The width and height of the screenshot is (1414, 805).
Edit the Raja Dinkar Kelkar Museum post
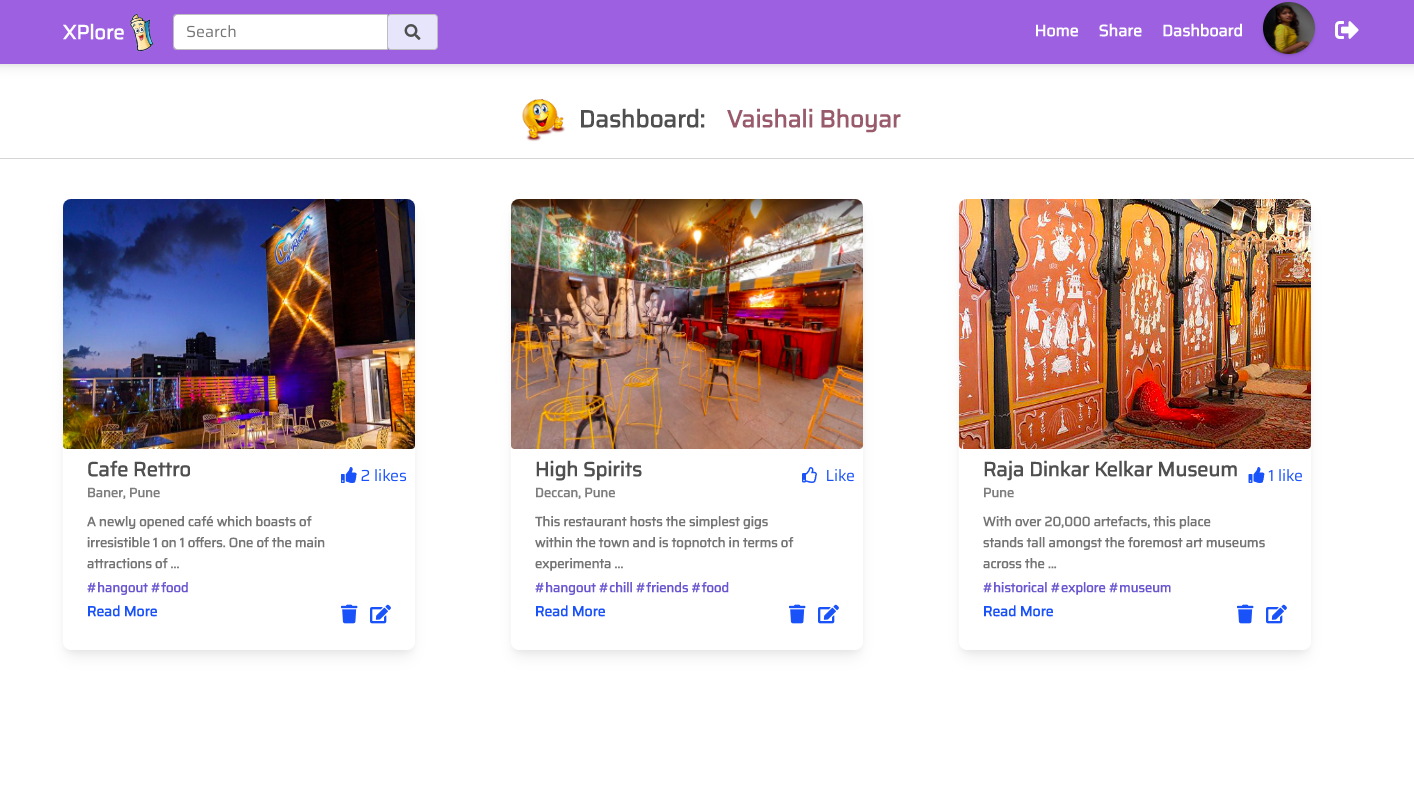[x=1276, y=613]
